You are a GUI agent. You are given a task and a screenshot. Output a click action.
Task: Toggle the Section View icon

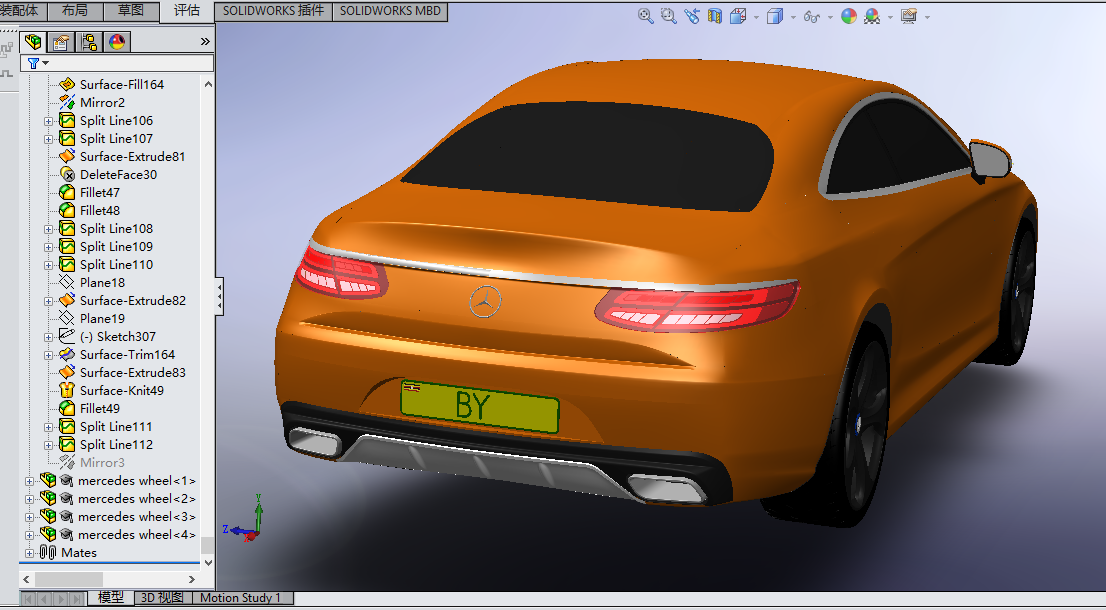pos(715,16)
